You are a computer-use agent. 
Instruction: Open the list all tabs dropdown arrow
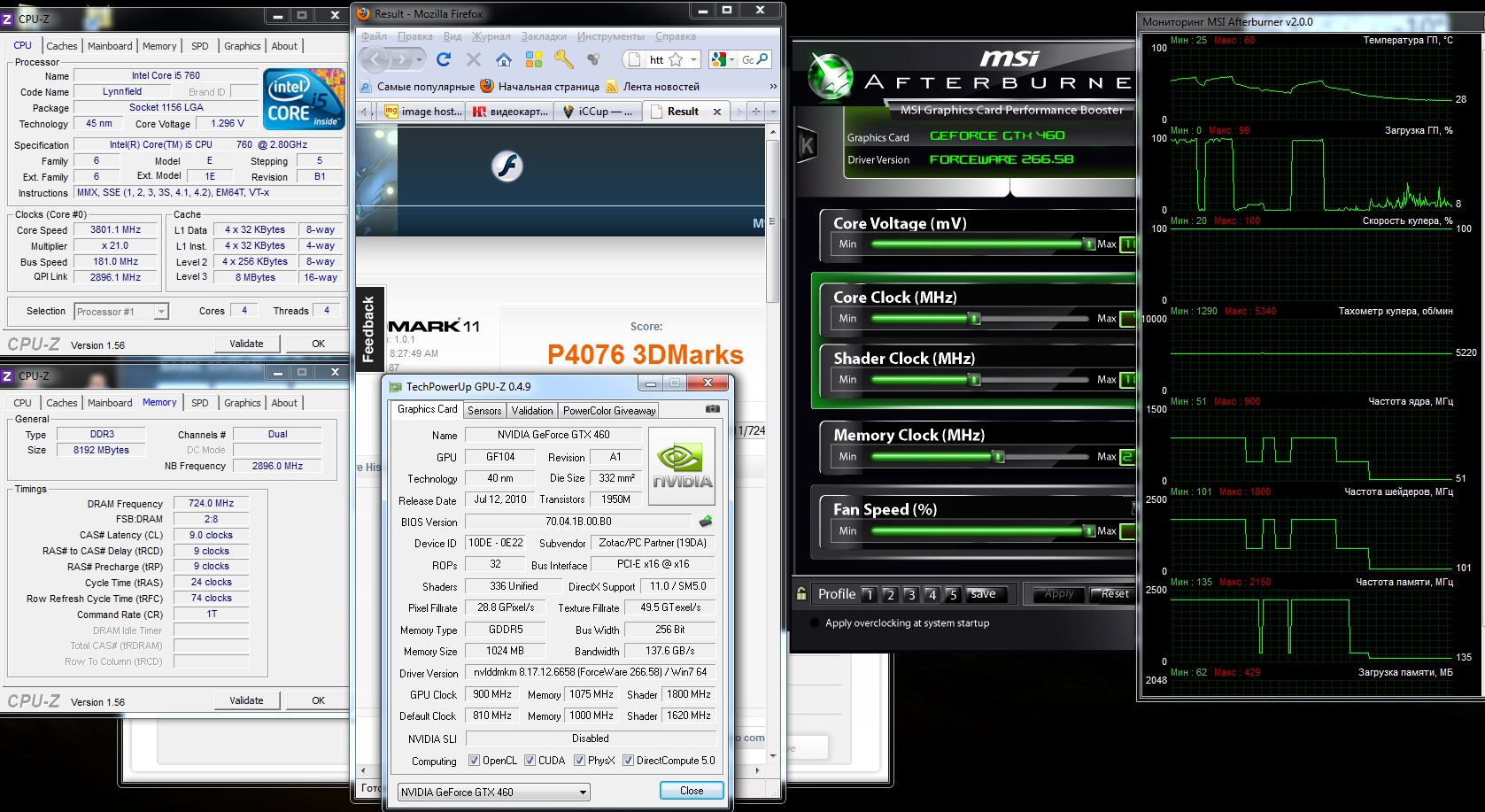773,112
